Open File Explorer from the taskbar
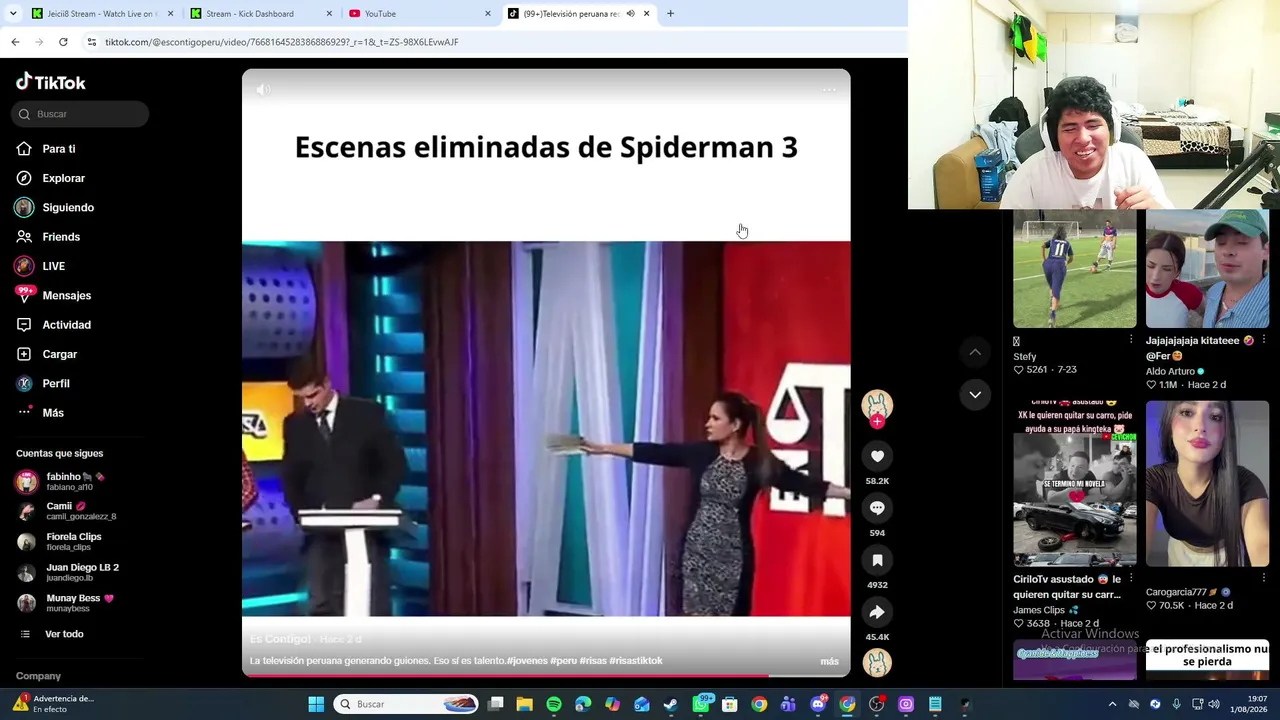This screenshot has height=720, width=1280. [x=525, y=704]
